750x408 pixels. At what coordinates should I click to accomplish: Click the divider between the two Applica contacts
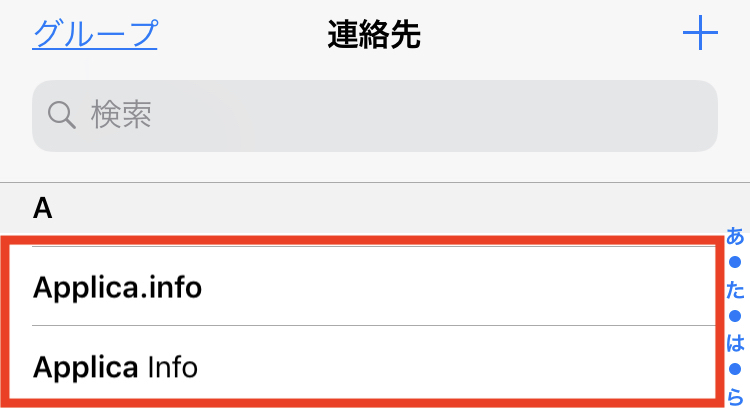[374, 326]
